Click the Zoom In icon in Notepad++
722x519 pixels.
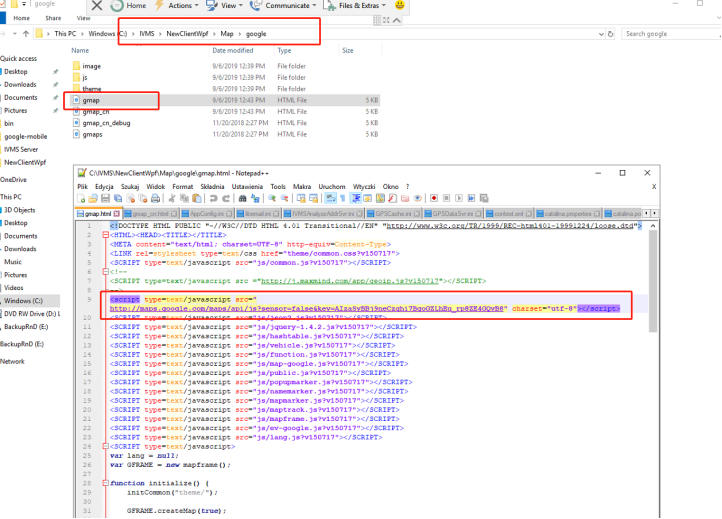click(272, 198)
